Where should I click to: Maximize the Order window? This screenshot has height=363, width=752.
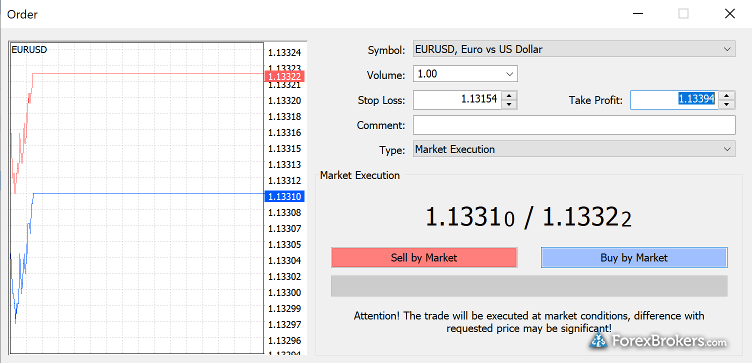tap(683, 14)
